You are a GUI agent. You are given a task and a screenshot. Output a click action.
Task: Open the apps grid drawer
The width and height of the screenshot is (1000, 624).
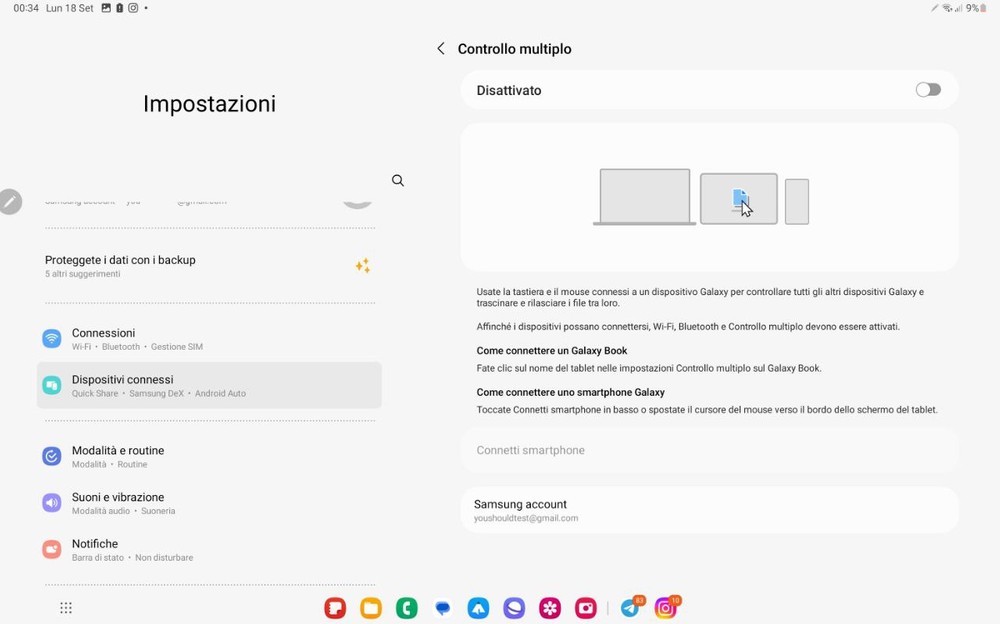[x=66, y=608]
